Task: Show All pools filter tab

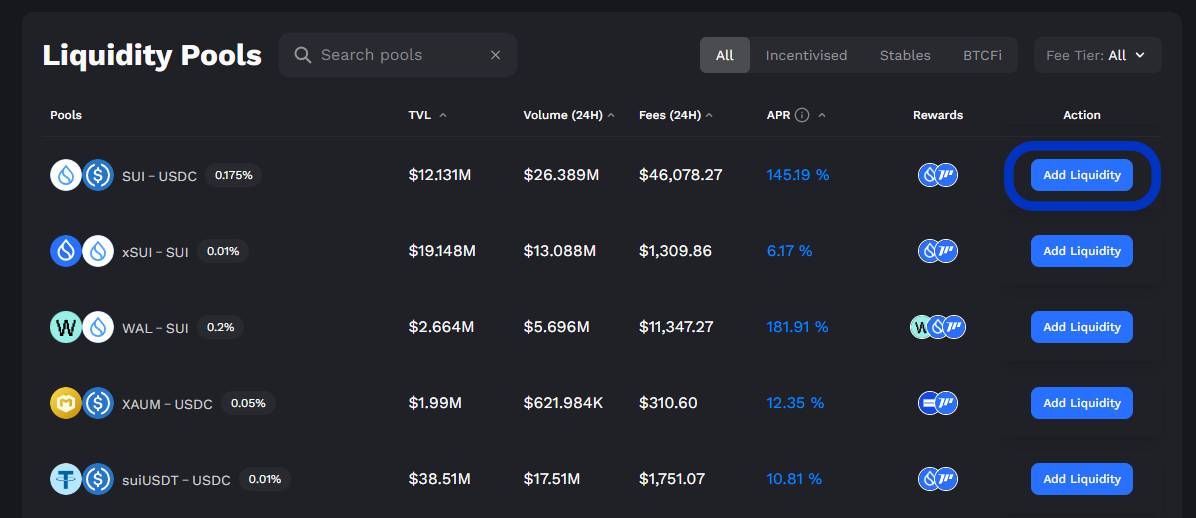Action: [x=725, y=55]
